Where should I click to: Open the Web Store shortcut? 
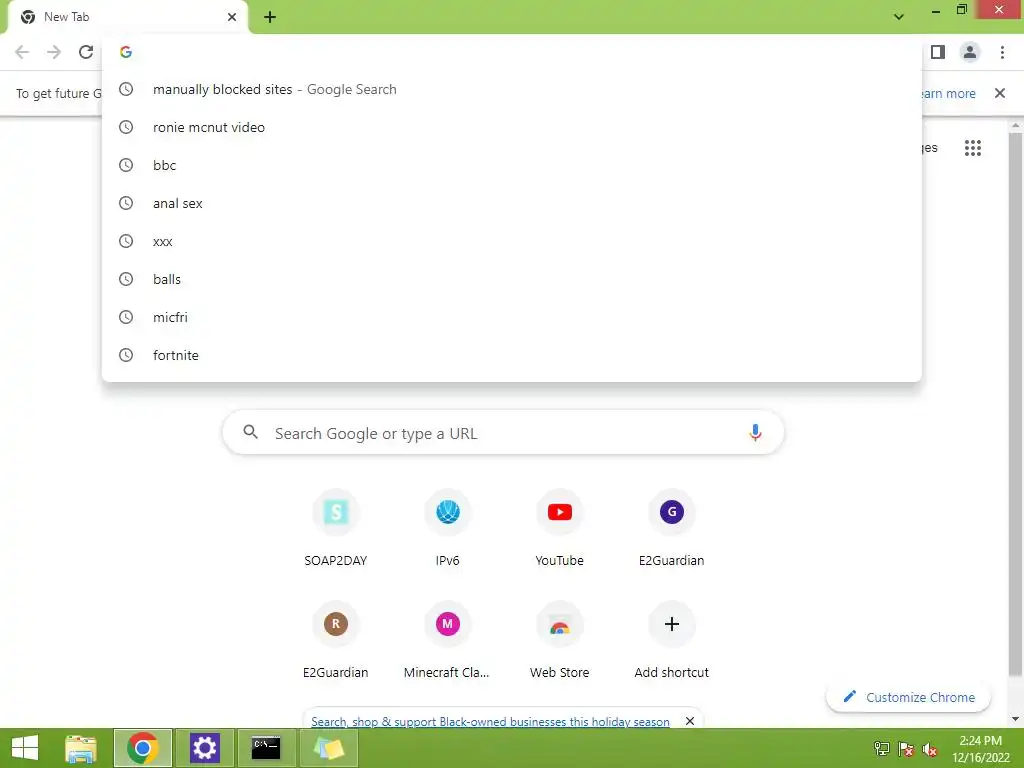point(560,639)
